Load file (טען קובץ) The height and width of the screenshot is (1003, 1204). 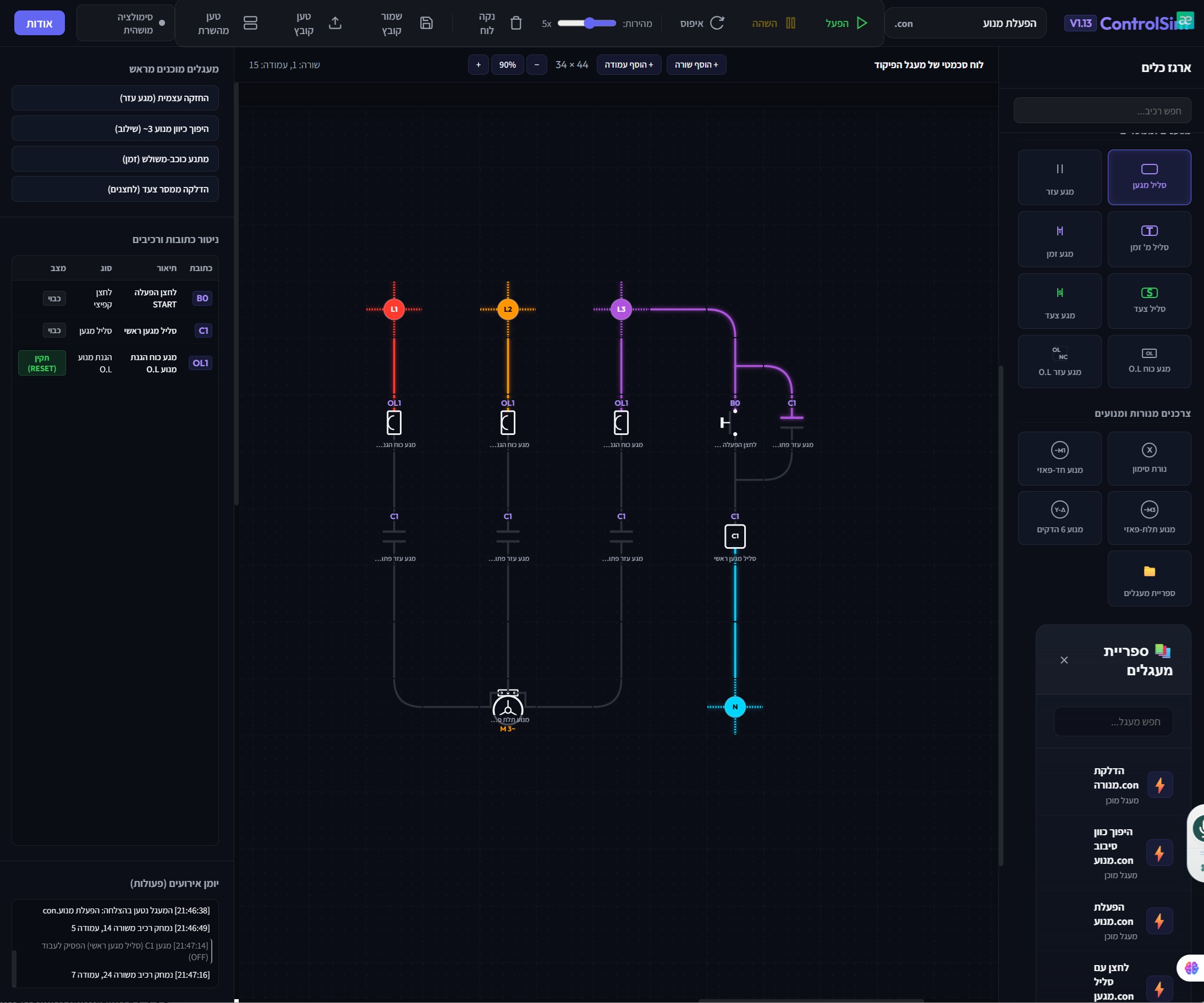click(317, 23)
